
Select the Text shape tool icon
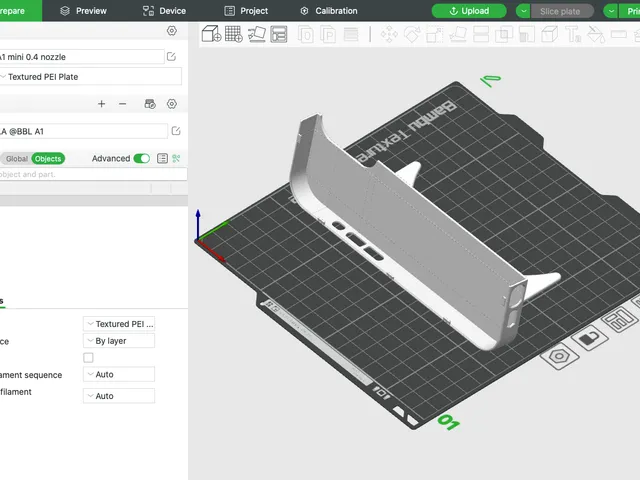[573, 34]
